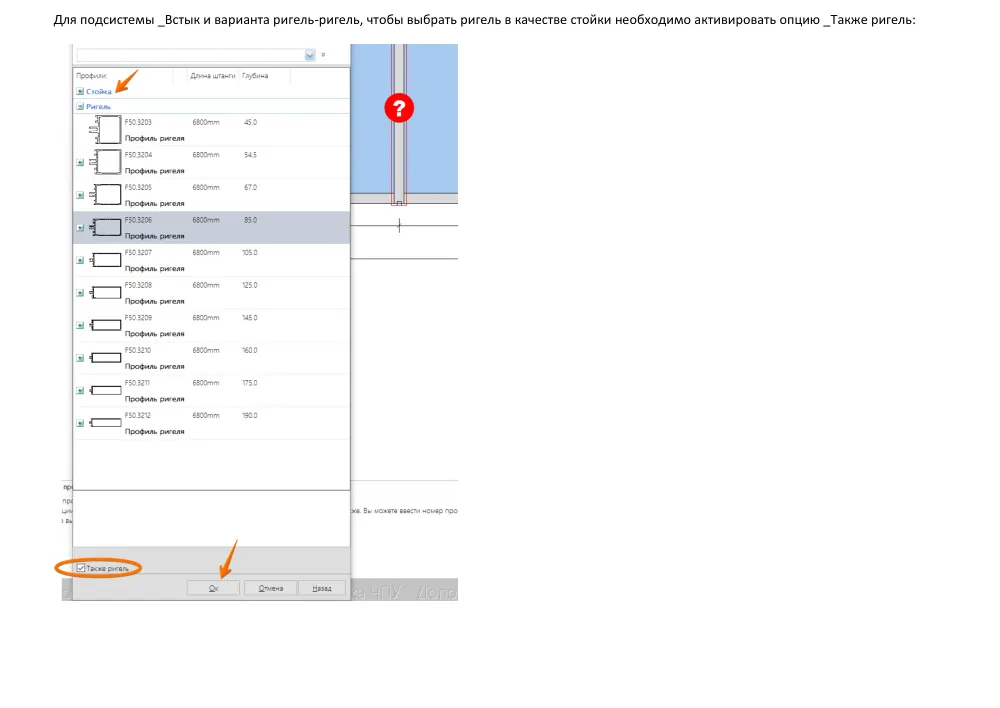The image size is (1000, 708).
Task: Click the profile search input field
Action: pos(191,55)
